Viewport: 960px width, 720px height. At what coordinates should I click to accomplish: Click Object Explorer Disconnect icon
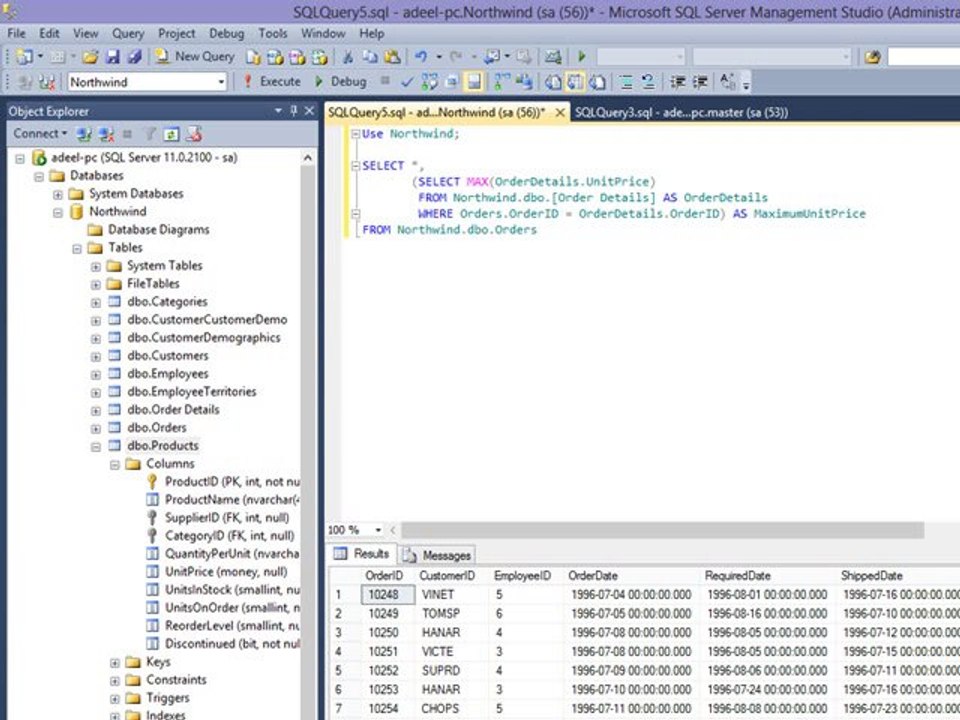point(106,133)
